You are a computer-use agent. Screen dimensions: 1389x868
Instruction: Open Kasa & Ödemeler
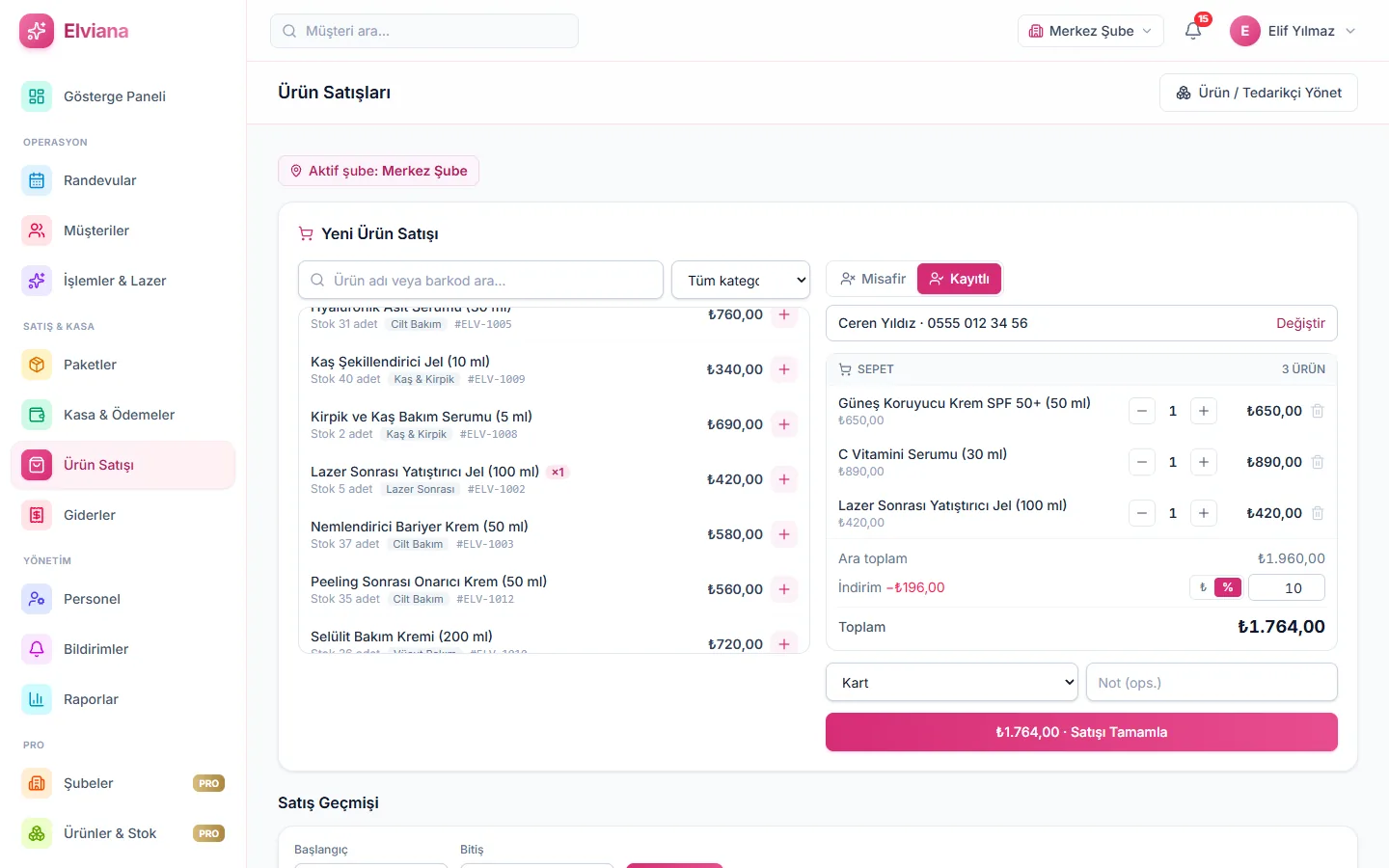(123, 415)
